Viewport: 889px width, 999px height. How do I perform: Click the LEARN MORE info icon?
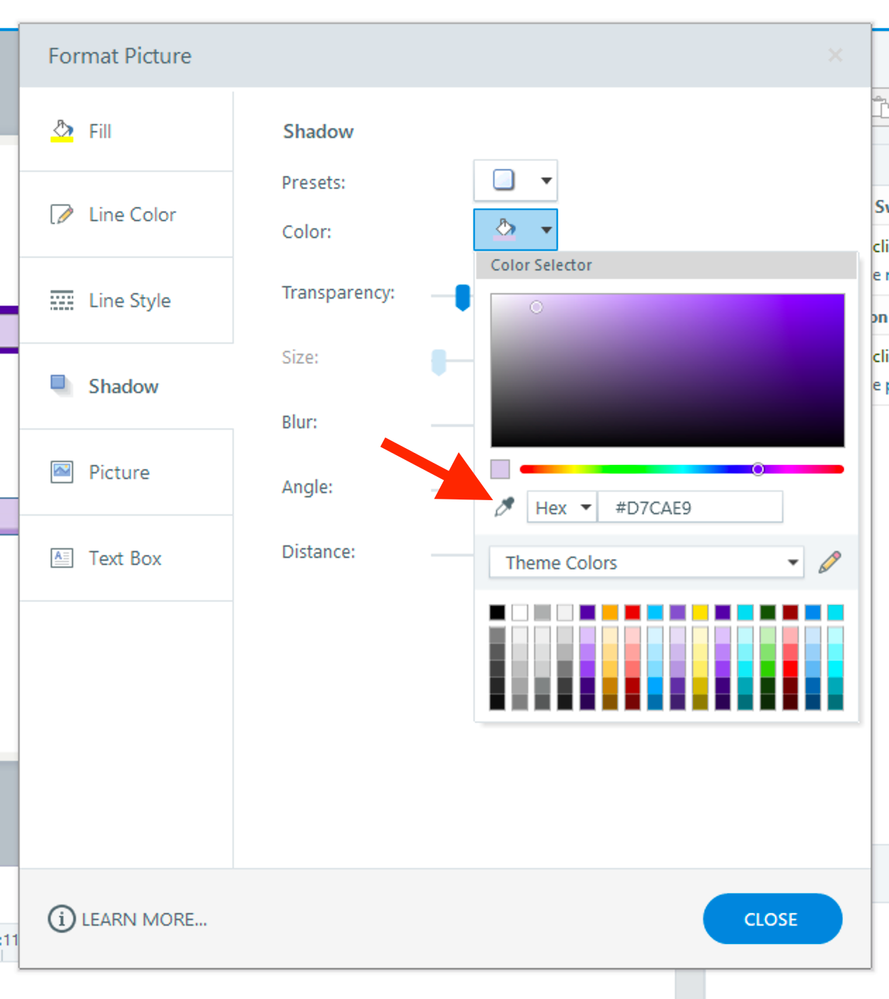(62, 919)
